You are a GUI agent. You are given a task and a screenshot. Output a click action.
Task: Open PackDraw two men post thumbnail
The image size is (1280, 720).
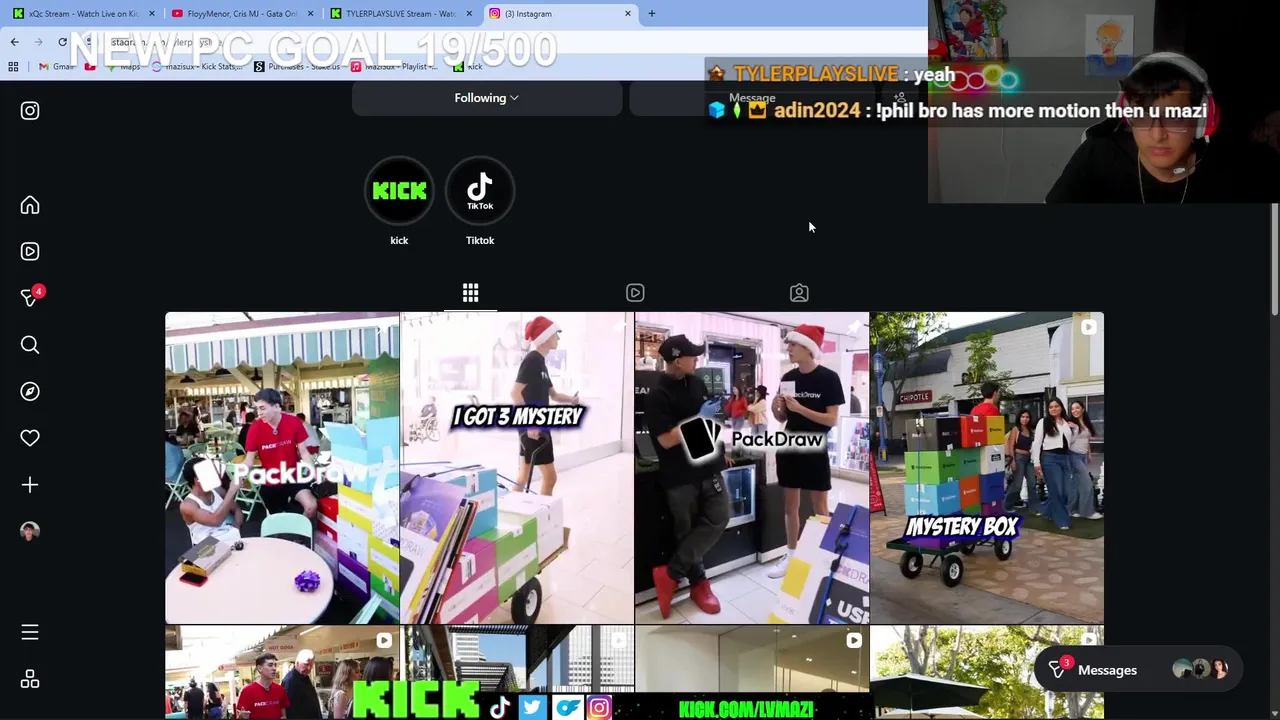[752, 468]
